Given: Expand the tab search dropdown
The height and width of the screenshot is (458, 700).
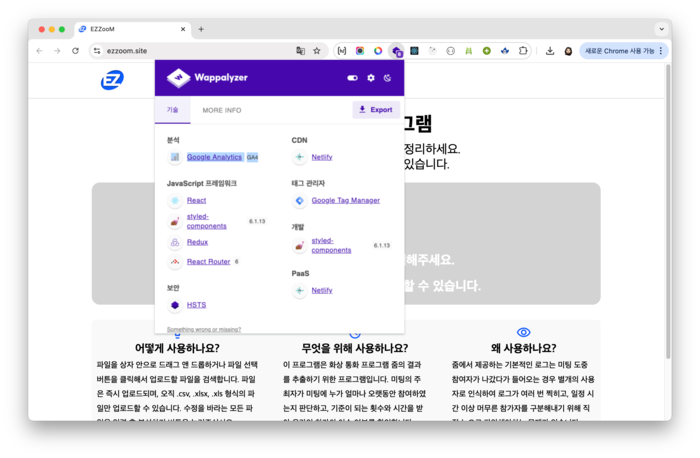Looking at the screenshot, I should point(662,29).
